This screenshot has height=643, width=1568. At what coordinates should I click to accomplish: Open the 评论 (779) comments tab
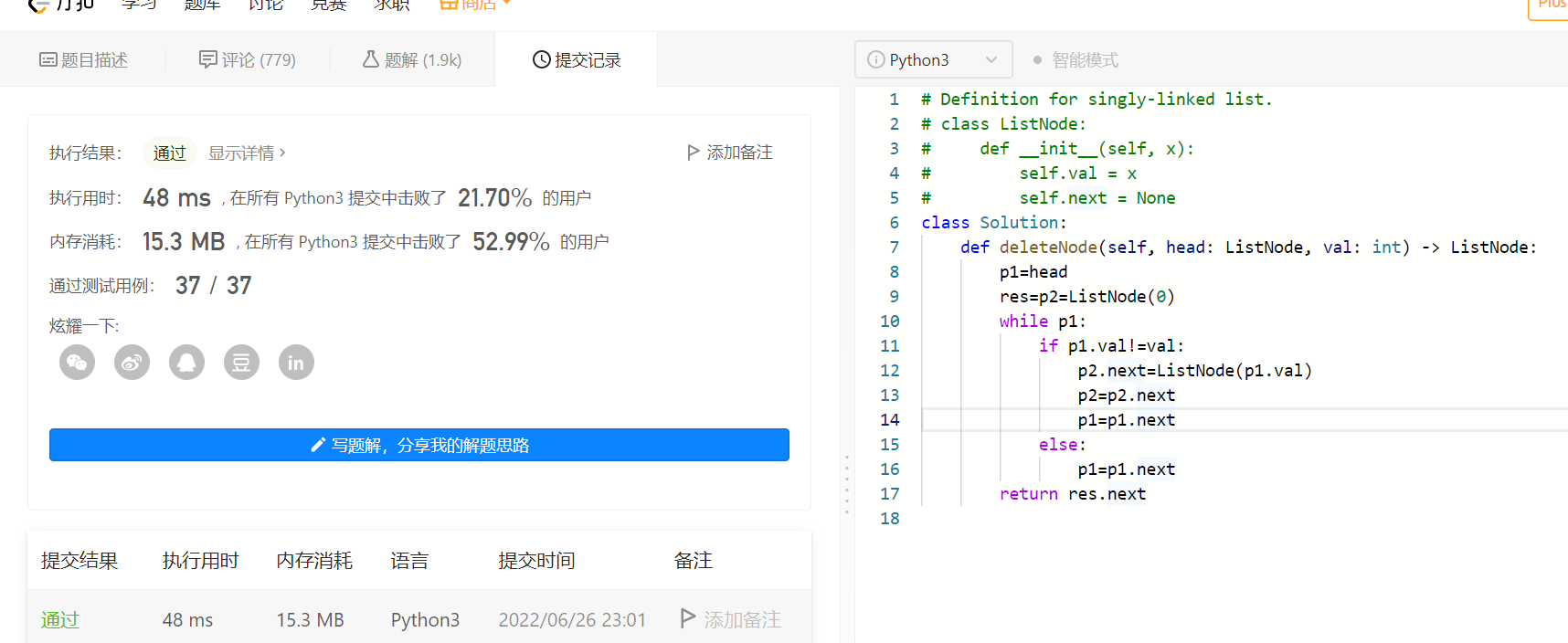[248, 60]
